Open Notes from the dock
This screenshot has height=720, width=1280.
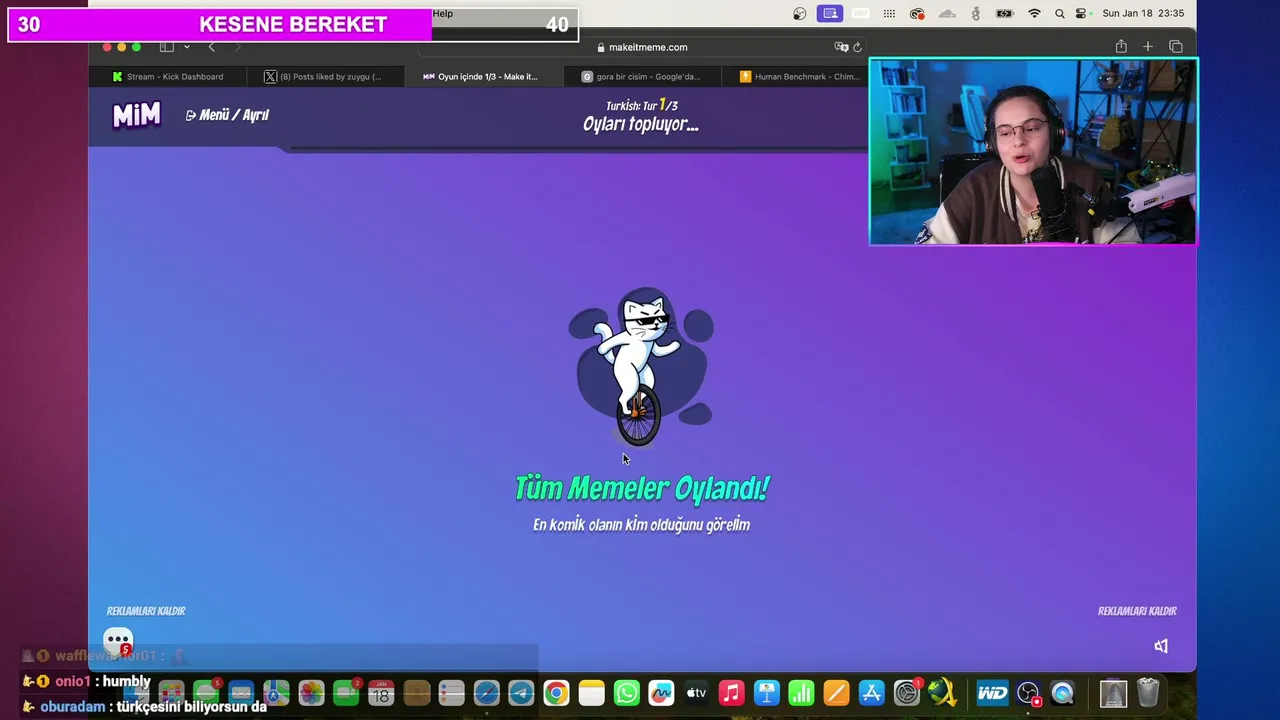pyautogui.click(x=592, y=693)
